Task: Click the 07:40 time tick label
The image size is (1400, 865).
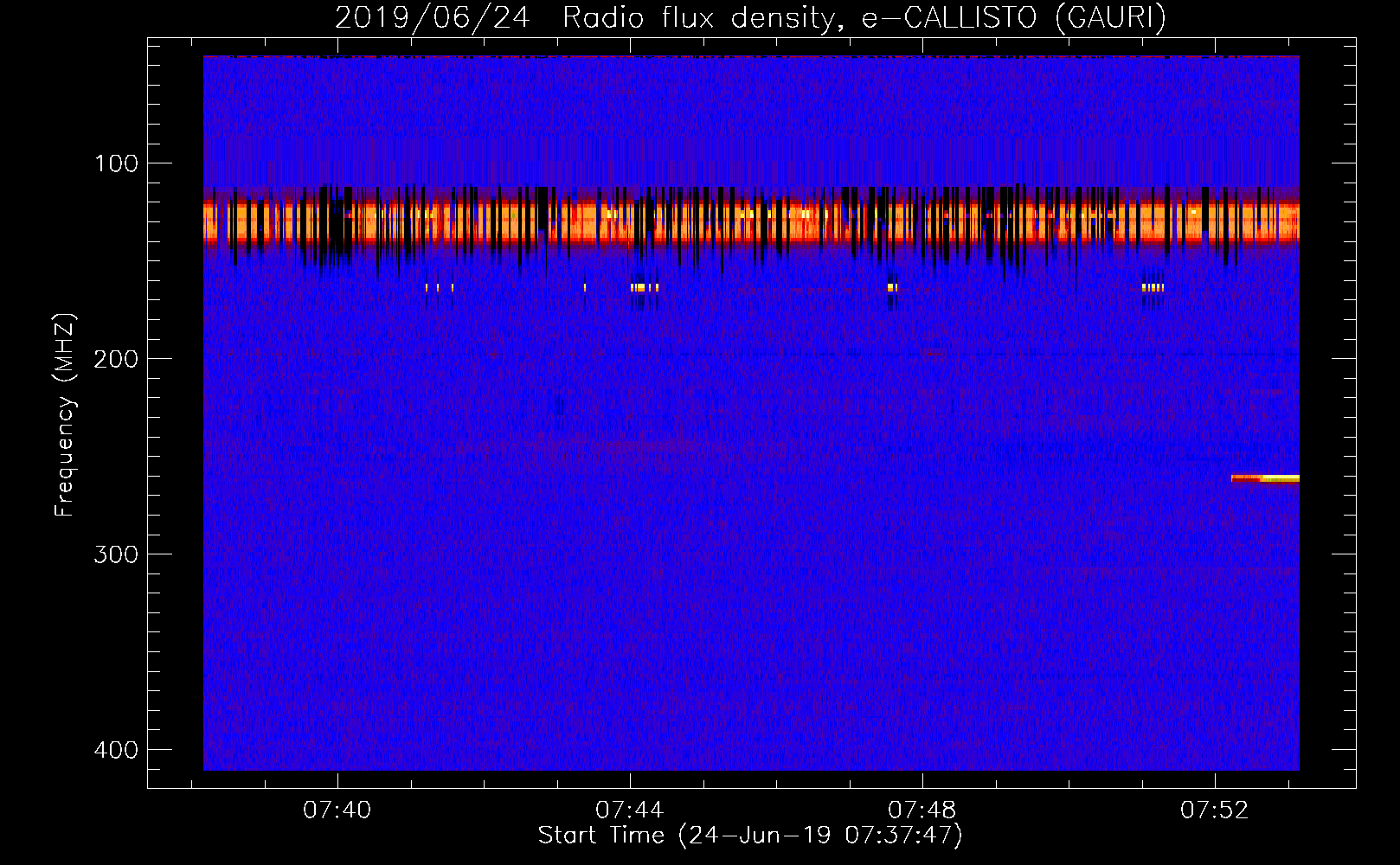Action: (x=337, y=810)
